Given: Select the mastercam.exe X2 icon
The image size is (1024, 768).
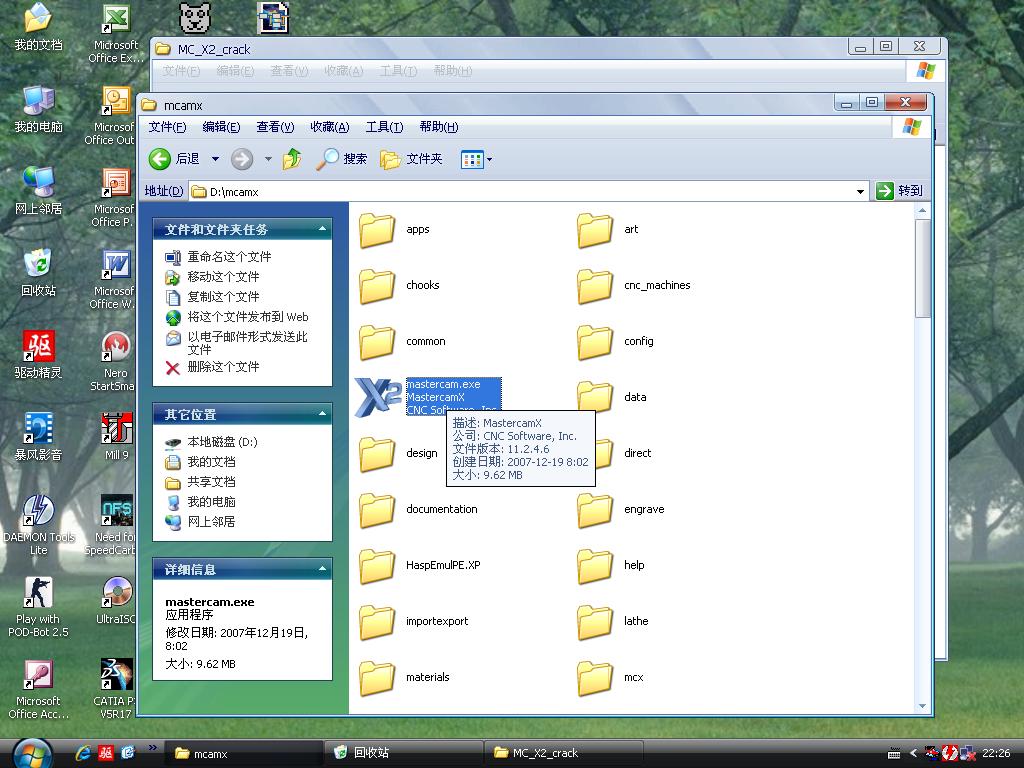Looking at the screenshot, I should point(377,397).
